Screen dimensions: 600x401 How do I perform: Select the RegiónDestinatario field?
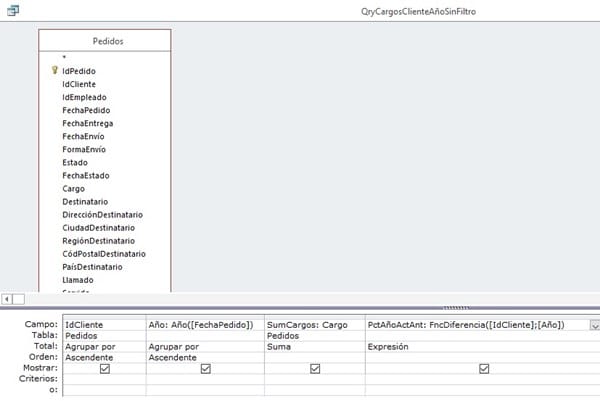tap(98, 241)
